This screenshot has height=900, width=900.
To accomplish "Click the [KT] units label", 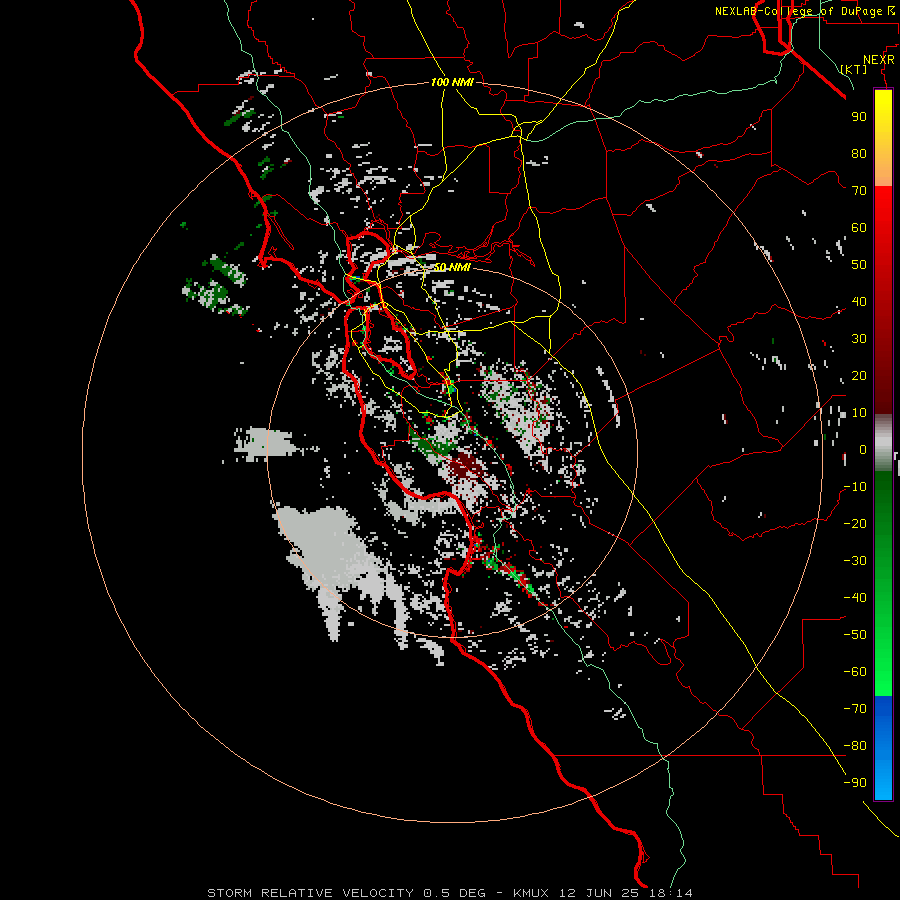I will [854, 69].
